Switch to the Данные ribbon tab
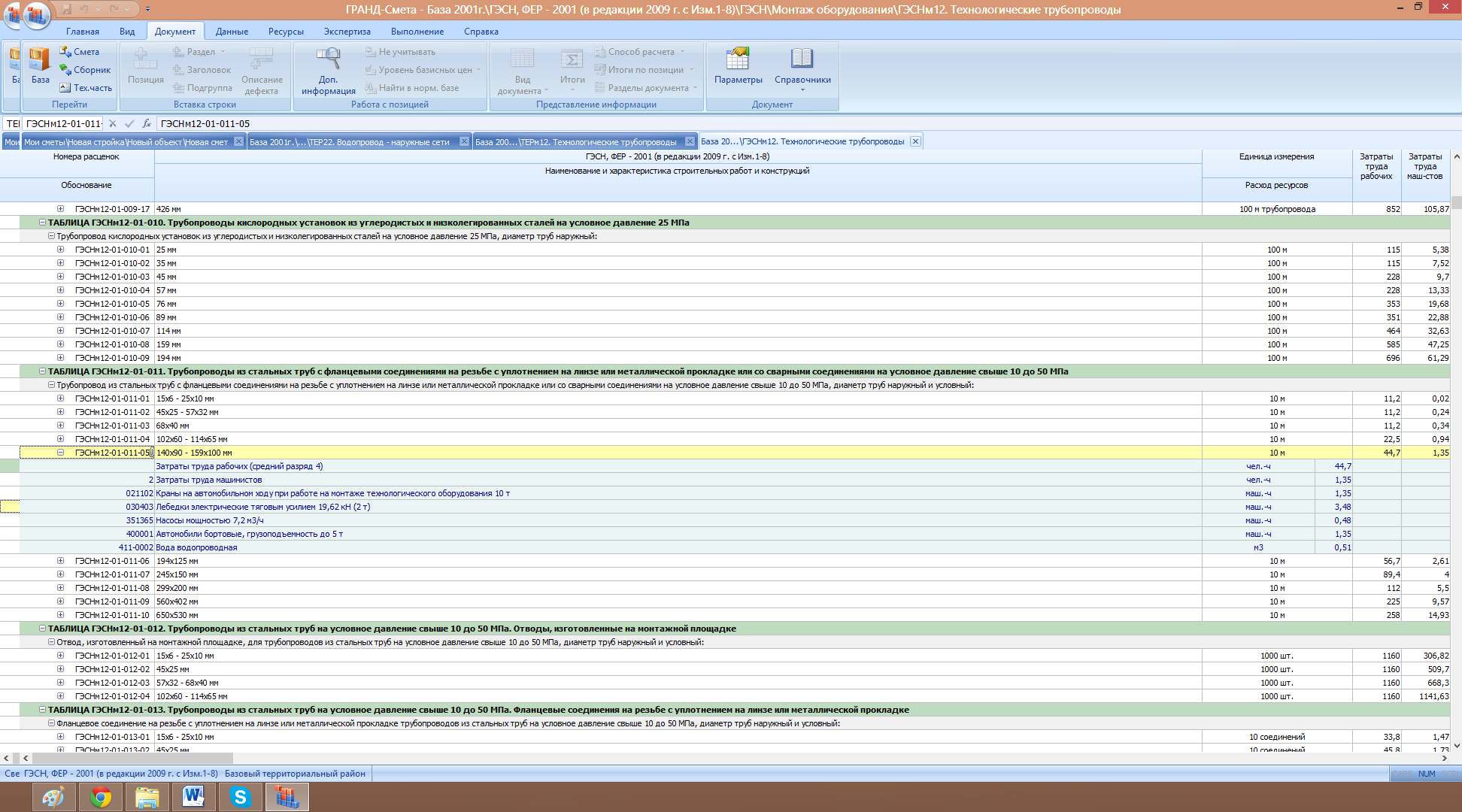Image resolution: width=1462 pixels, height=812 pixels. pos(232,32)
